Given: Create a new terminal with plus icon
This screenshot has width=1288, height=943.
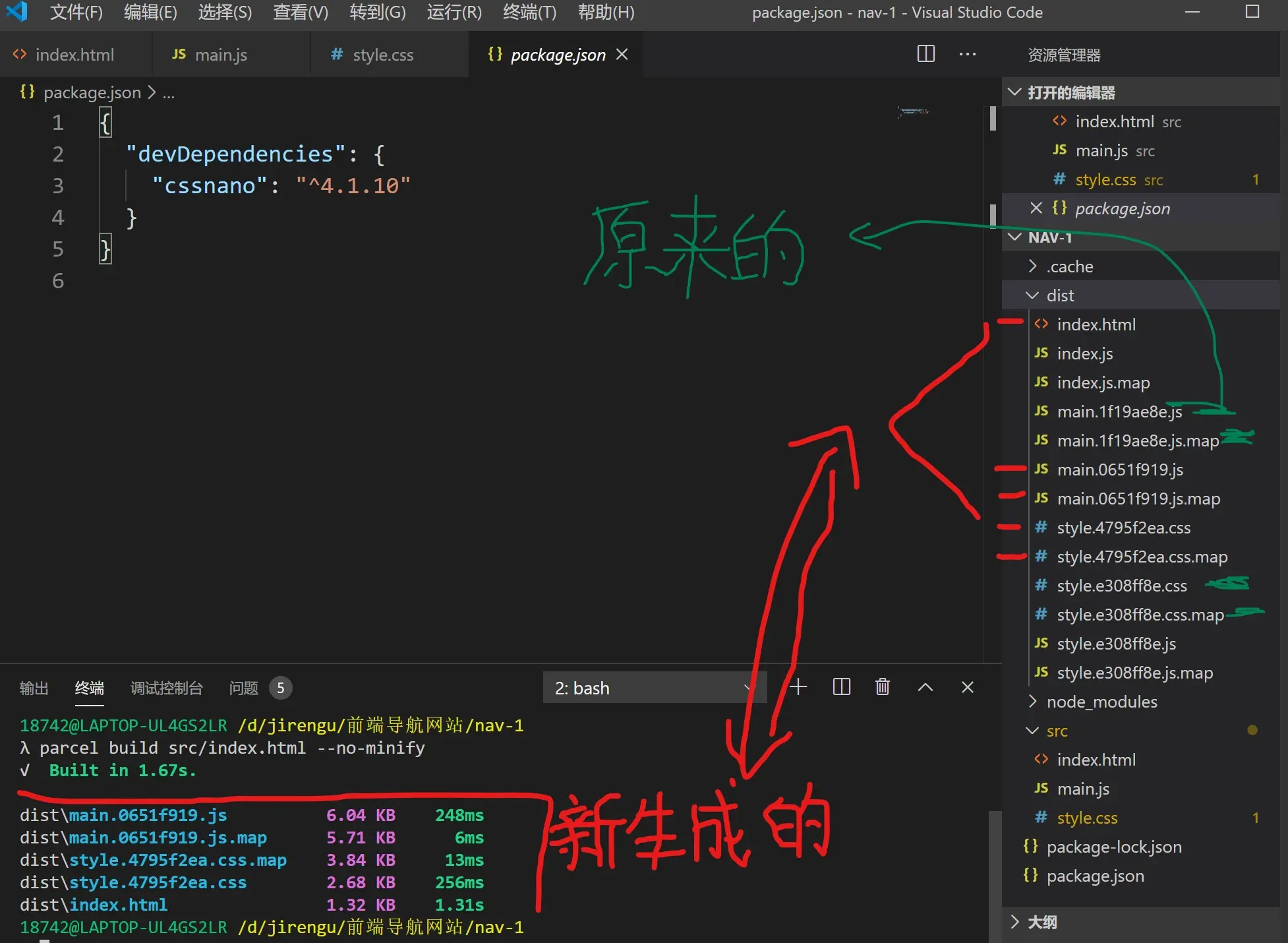Looking at the screenshot, I should (x=798, y=687).
